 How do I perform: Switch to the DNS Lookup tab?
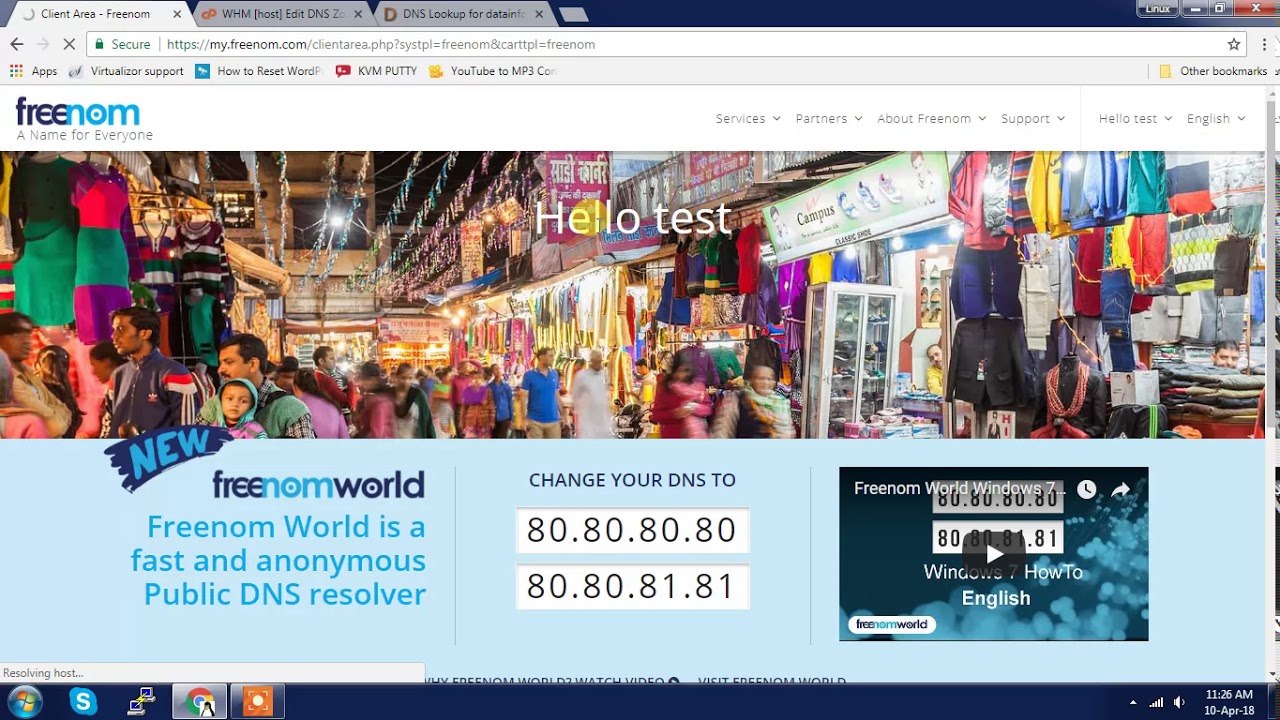(x=465, y=14)
